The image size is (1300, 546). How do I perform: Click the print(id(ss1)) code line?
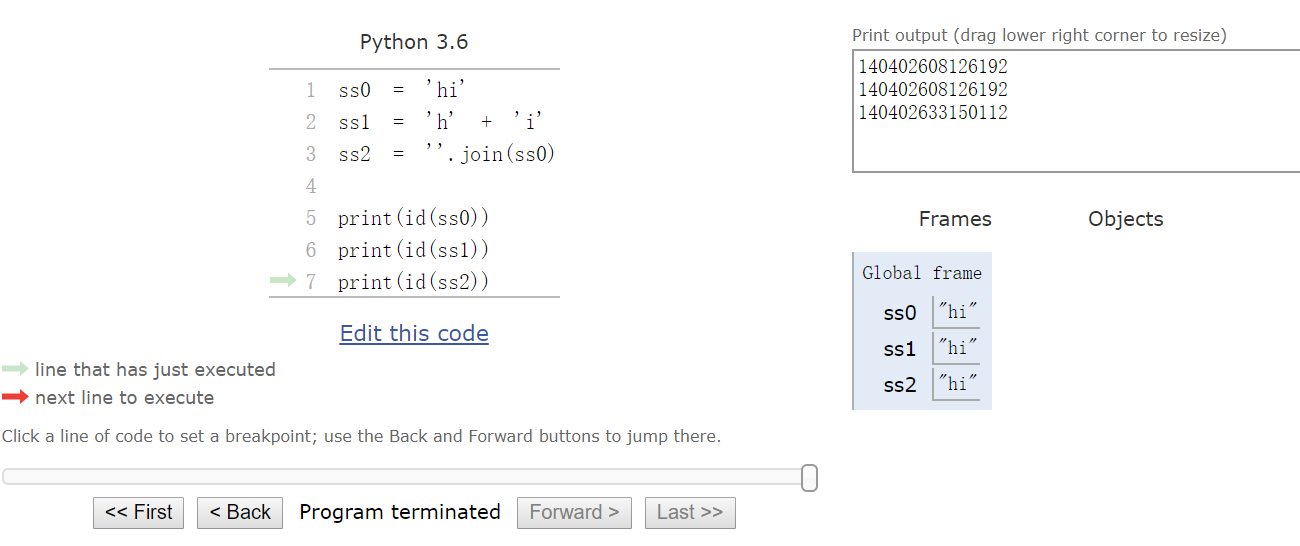[x=413, y=250]
